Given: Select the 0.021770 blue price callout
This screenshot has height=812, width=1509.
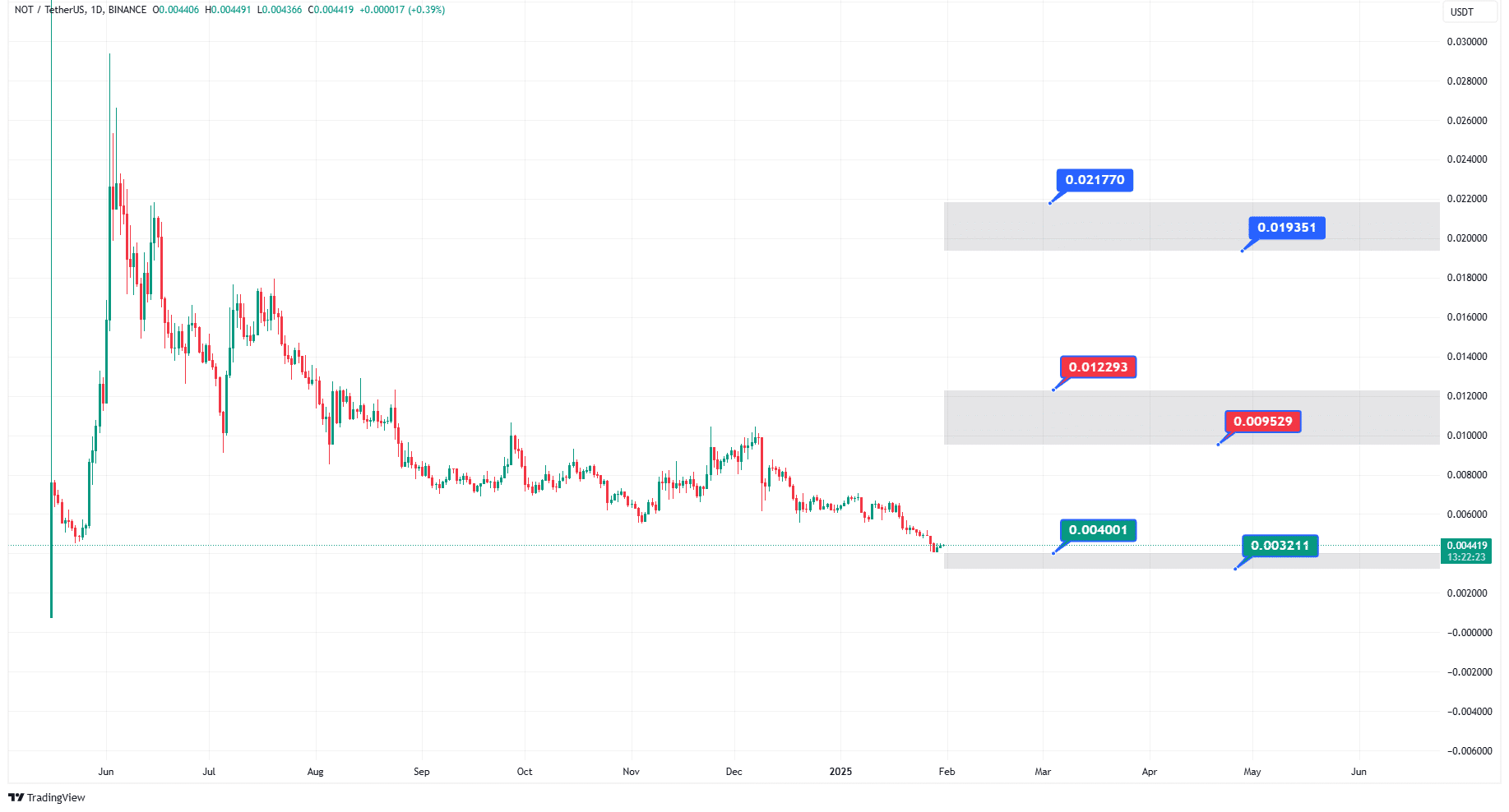Looking at the screenshot, I should pyautogui.click(x=1095, y=180).
